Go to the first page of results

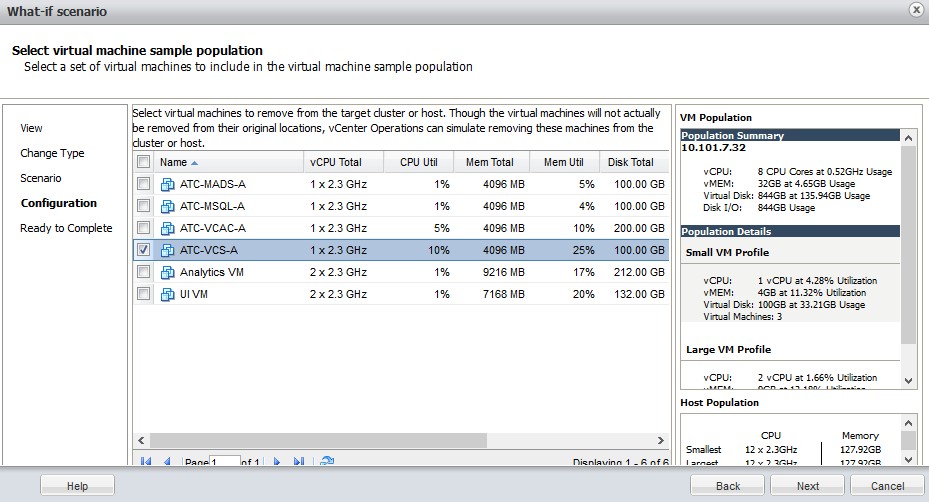(x=146, y=462)
